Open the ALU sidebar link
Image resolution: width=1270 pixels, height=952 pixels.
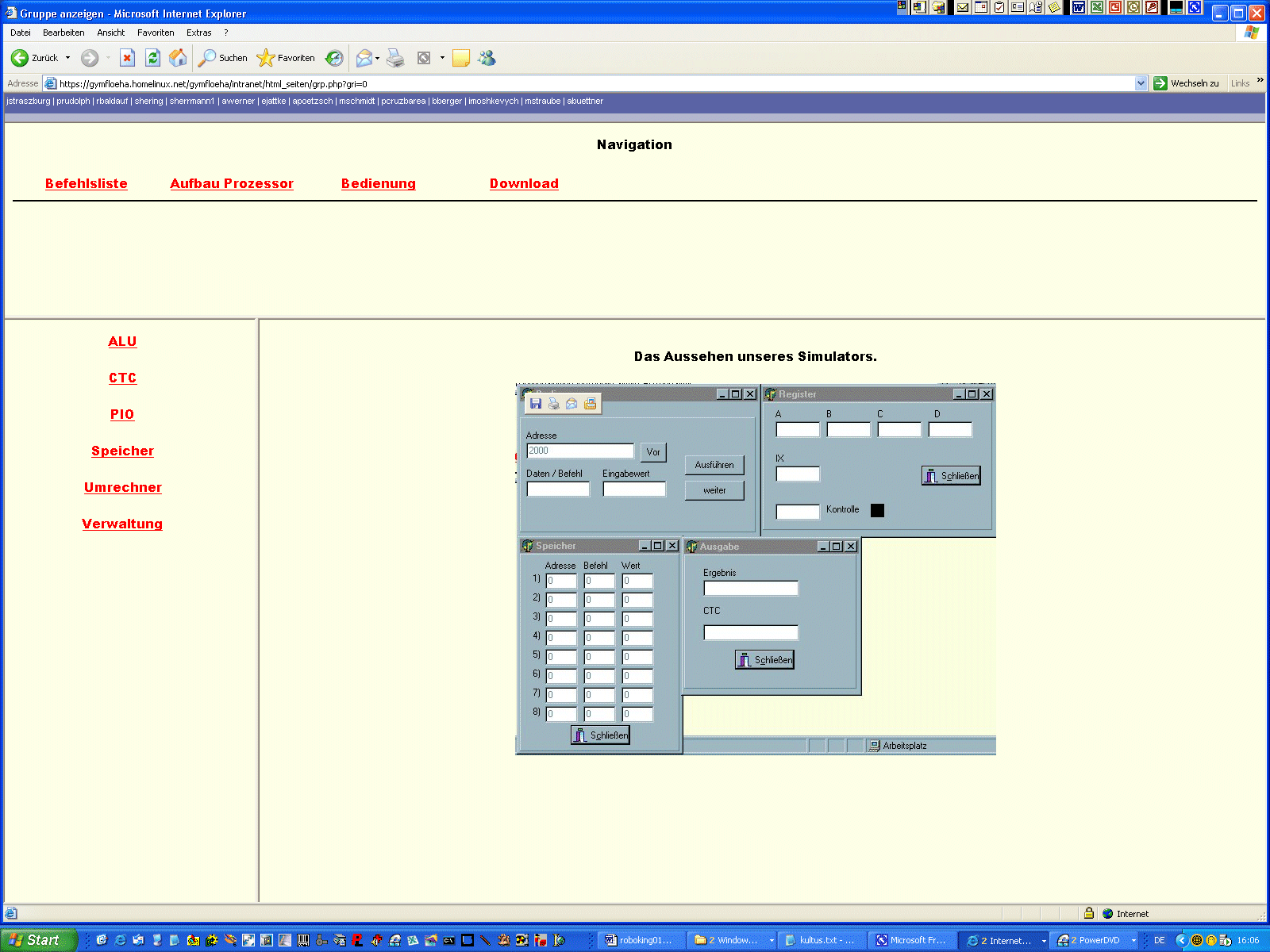tap(122, 341)
